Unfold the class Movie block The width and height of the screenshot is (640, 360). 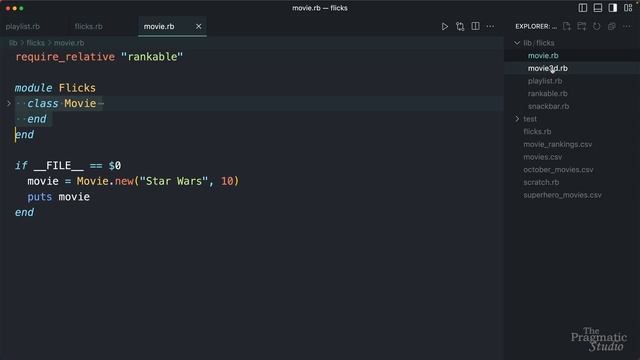pyautogui.click(x=9, y=104)
